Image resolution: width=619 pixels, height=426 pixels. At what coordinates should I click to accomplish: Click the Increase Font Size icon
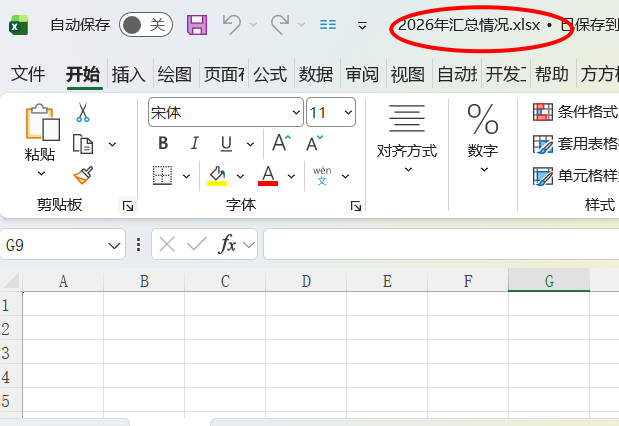click(x=283, y=143)
